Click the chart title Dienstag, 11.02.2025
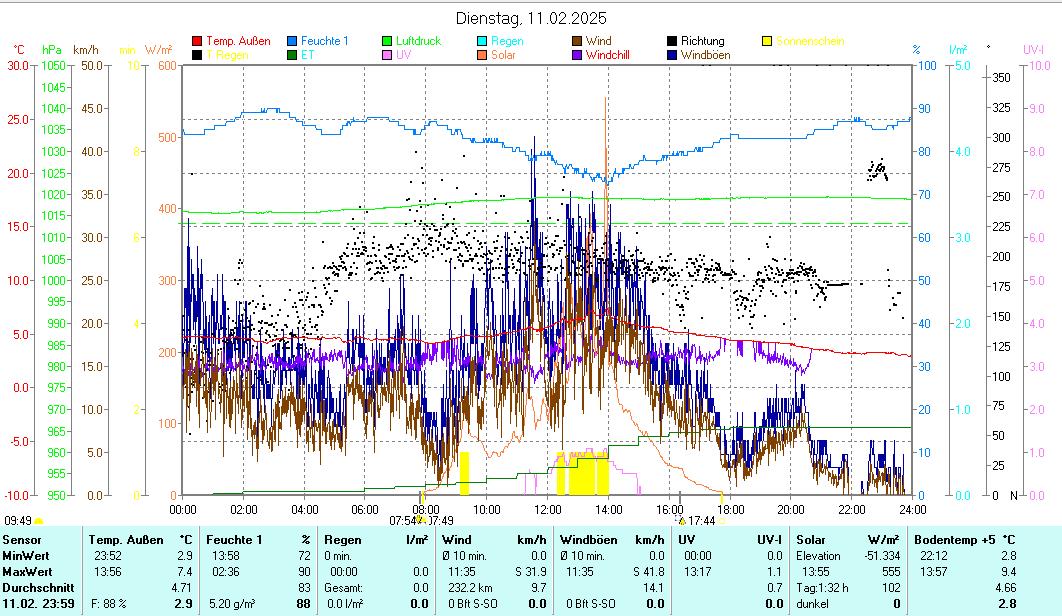Viewport: 1062px width, 616px height. 530,18
